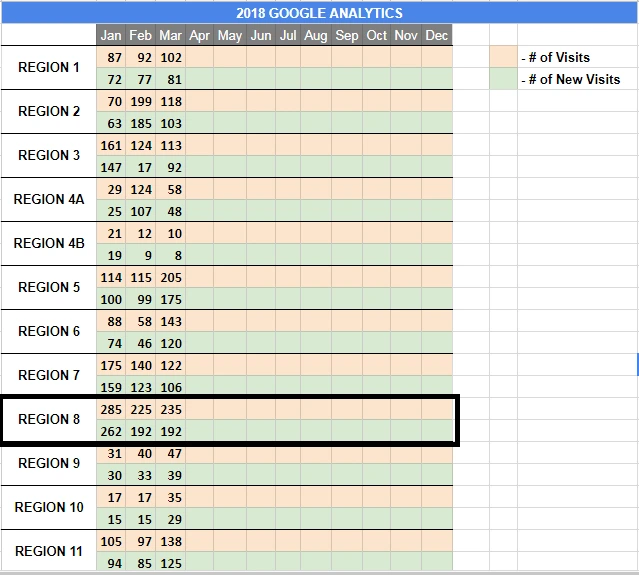
Task: Select Region 4B Jan visits cell 21
Action: [111, 233]
